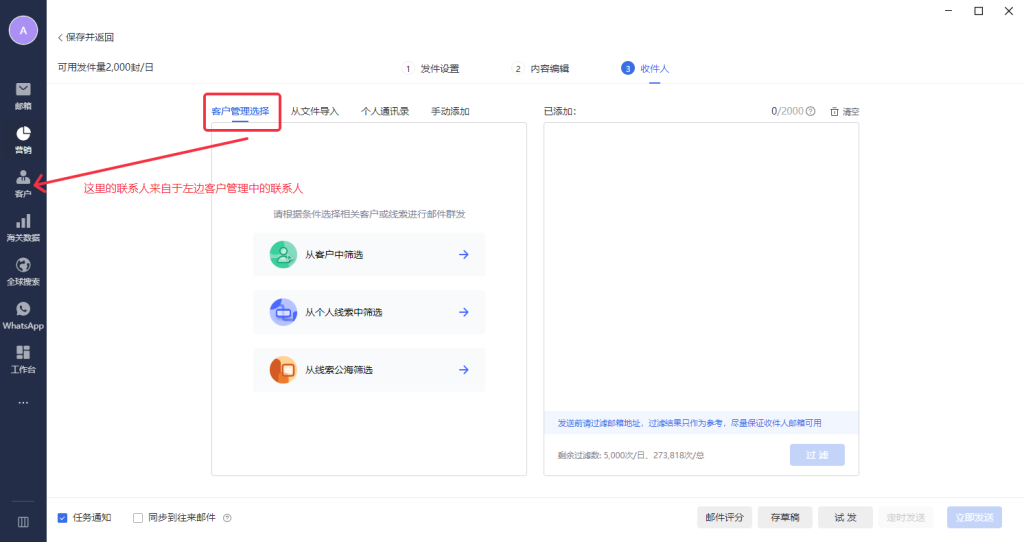Enable 同步到往来邮件 checkbox

point(138,518)
